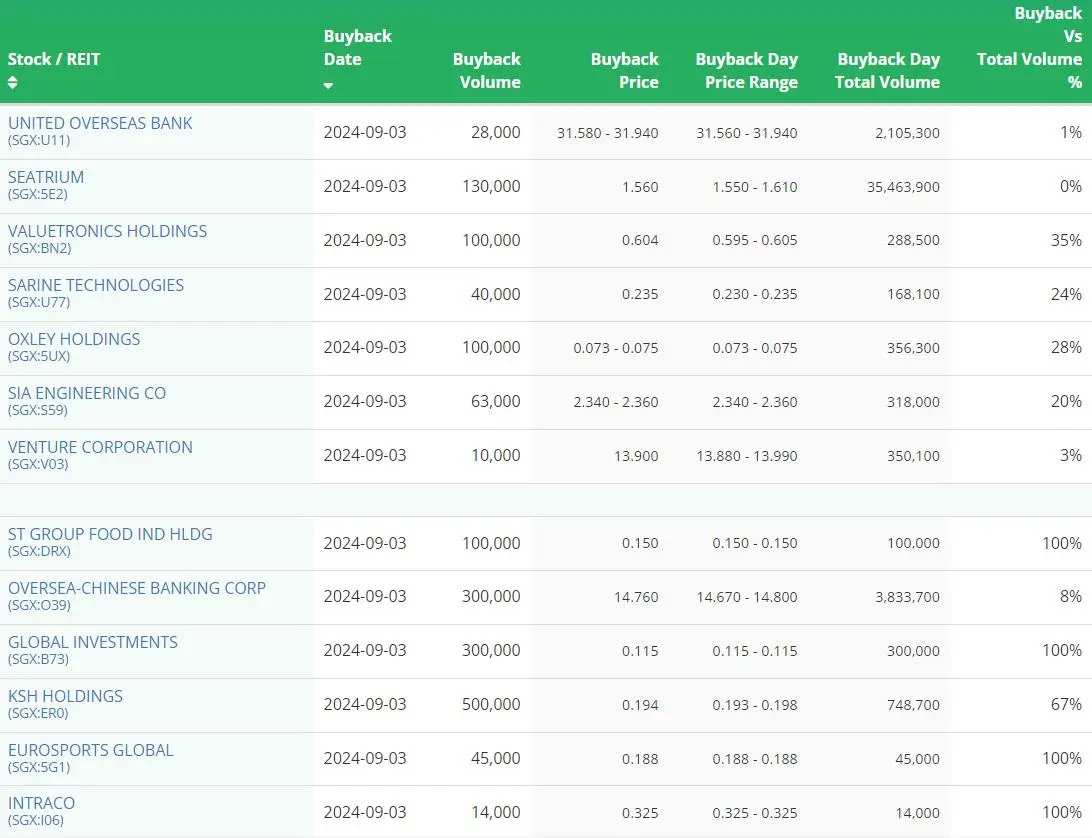Image resolution: width=1092 pixels, height=838 pixels.
Task: Click Buyback Vs Total Volume % header
Action: coord(1030,47)
